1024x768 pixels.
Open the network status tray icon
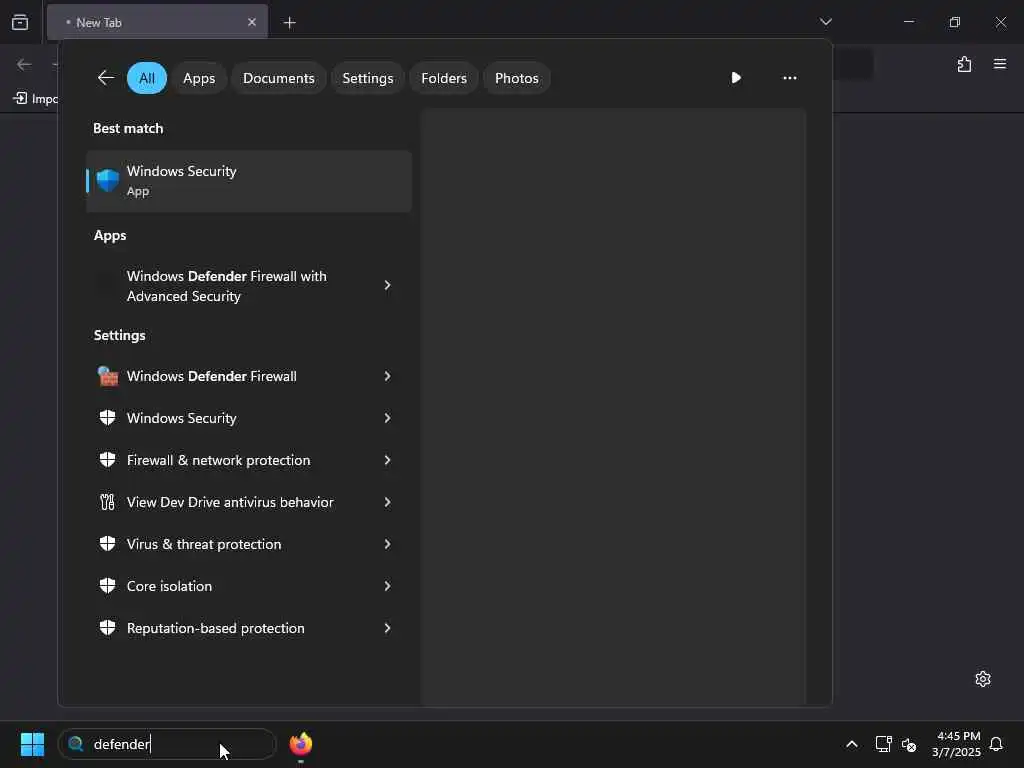pyautogui.click(x=883, y=744)
